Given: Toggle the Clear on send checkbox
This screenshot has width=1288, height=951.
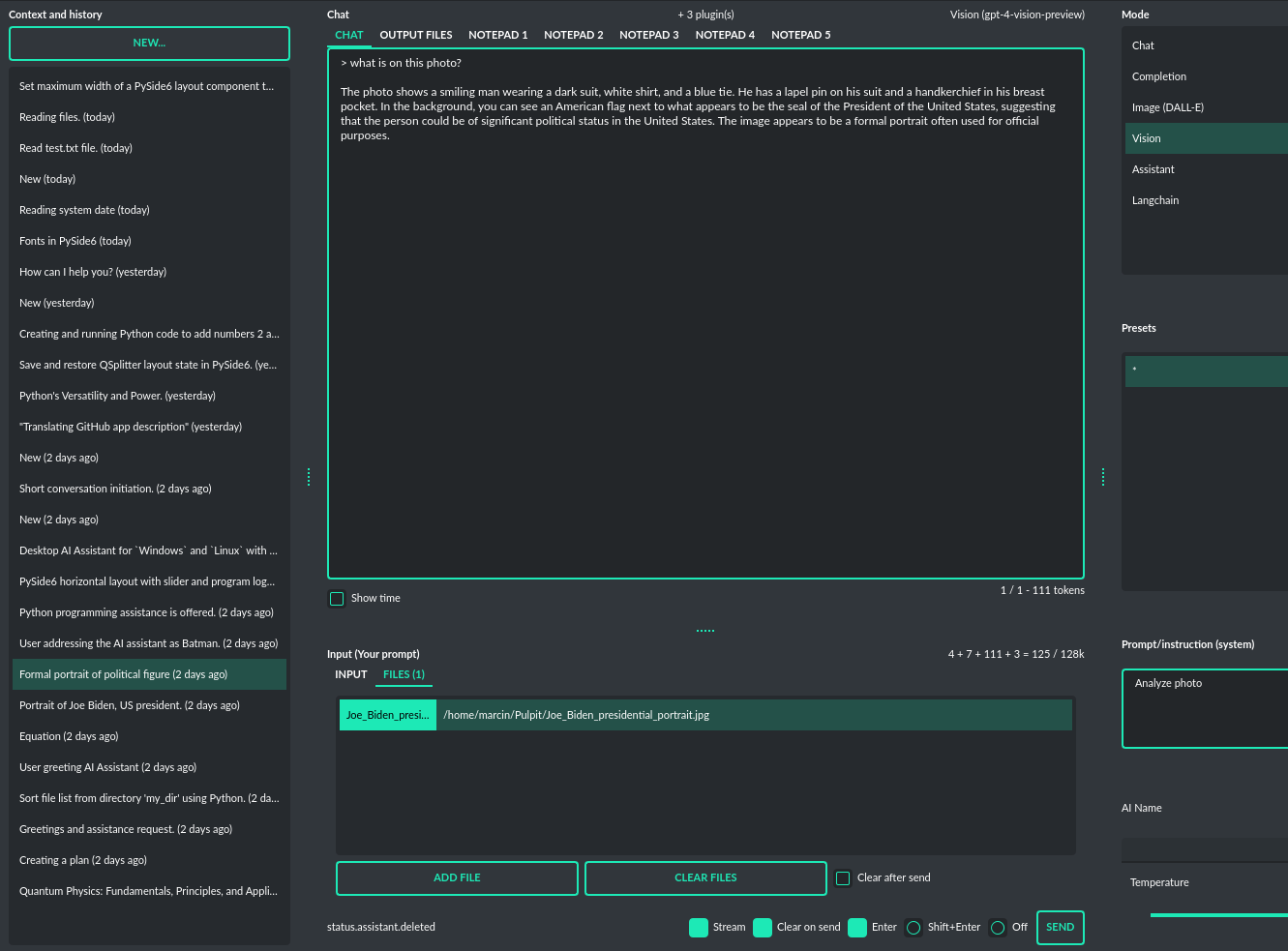Looking at the screenshot, I should pyautogui.click(x=763, y=928).
